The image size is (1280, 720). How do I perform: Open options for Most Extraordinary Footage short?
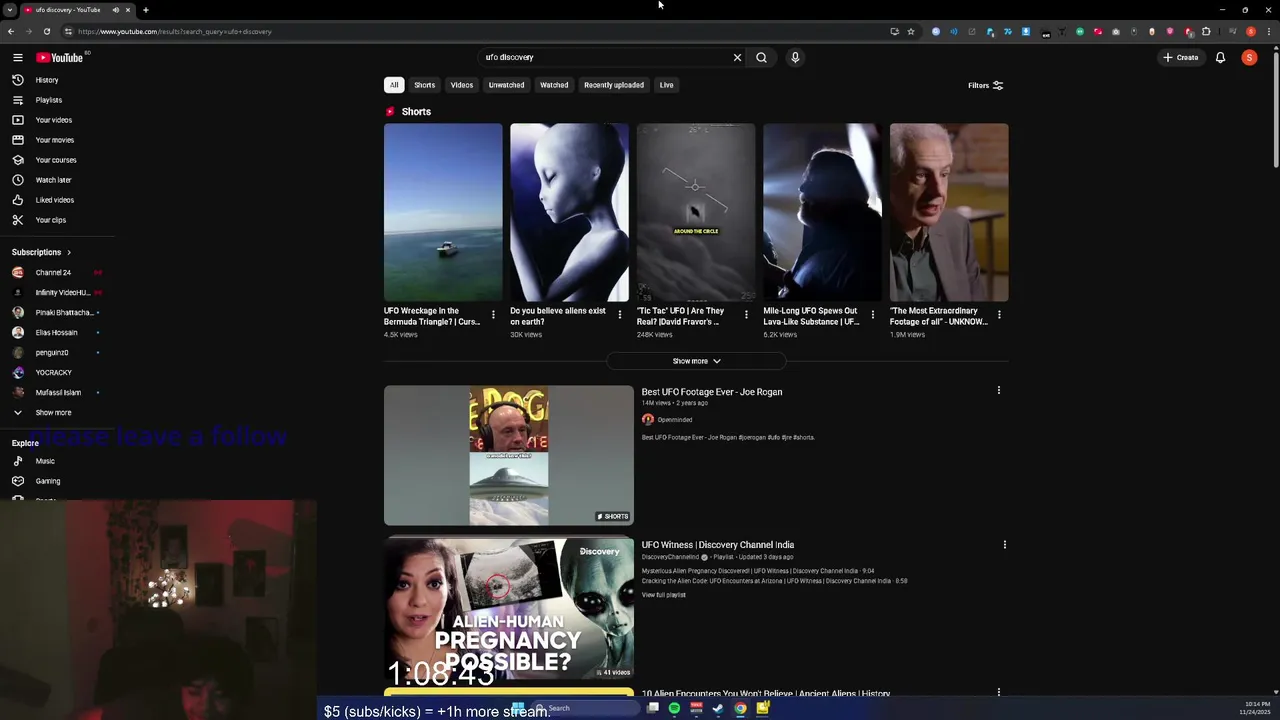pos(999,315)
